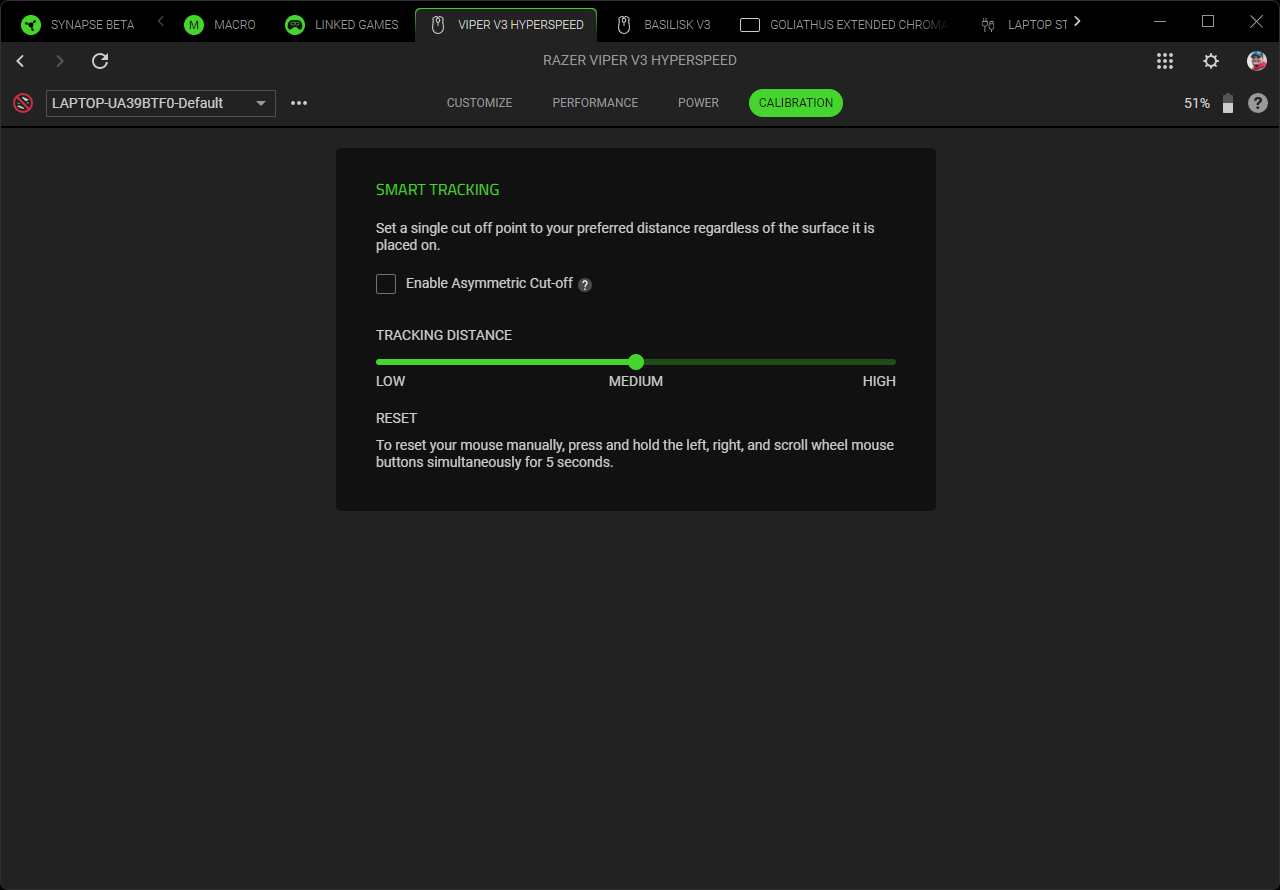
Task: Open the modules grid menu
Action: click(1165, 61)
